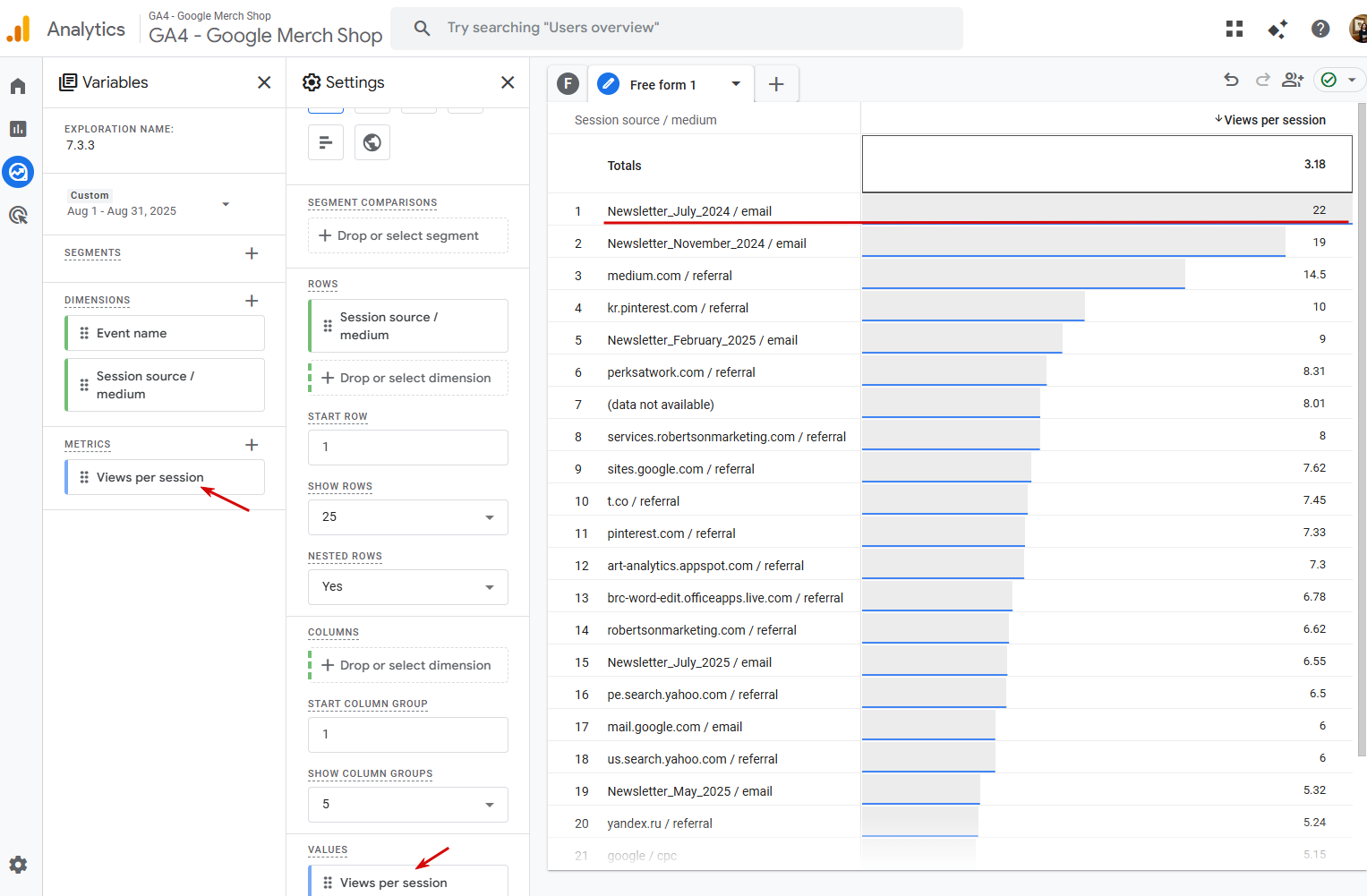Screen dimensions: 1367x896
Task: Open Admin settings gear icon
Action: point(18,865)
